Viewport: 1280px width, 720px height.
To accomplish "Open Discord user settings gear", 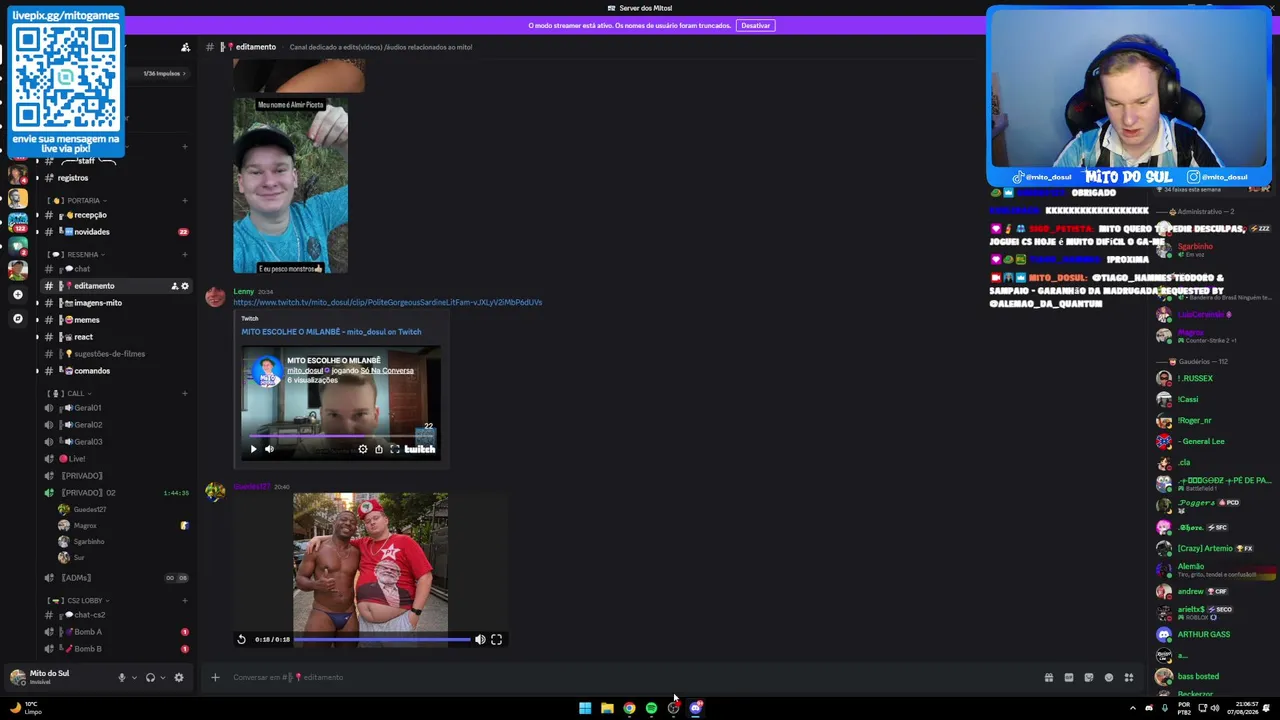I will coord(179,678).
